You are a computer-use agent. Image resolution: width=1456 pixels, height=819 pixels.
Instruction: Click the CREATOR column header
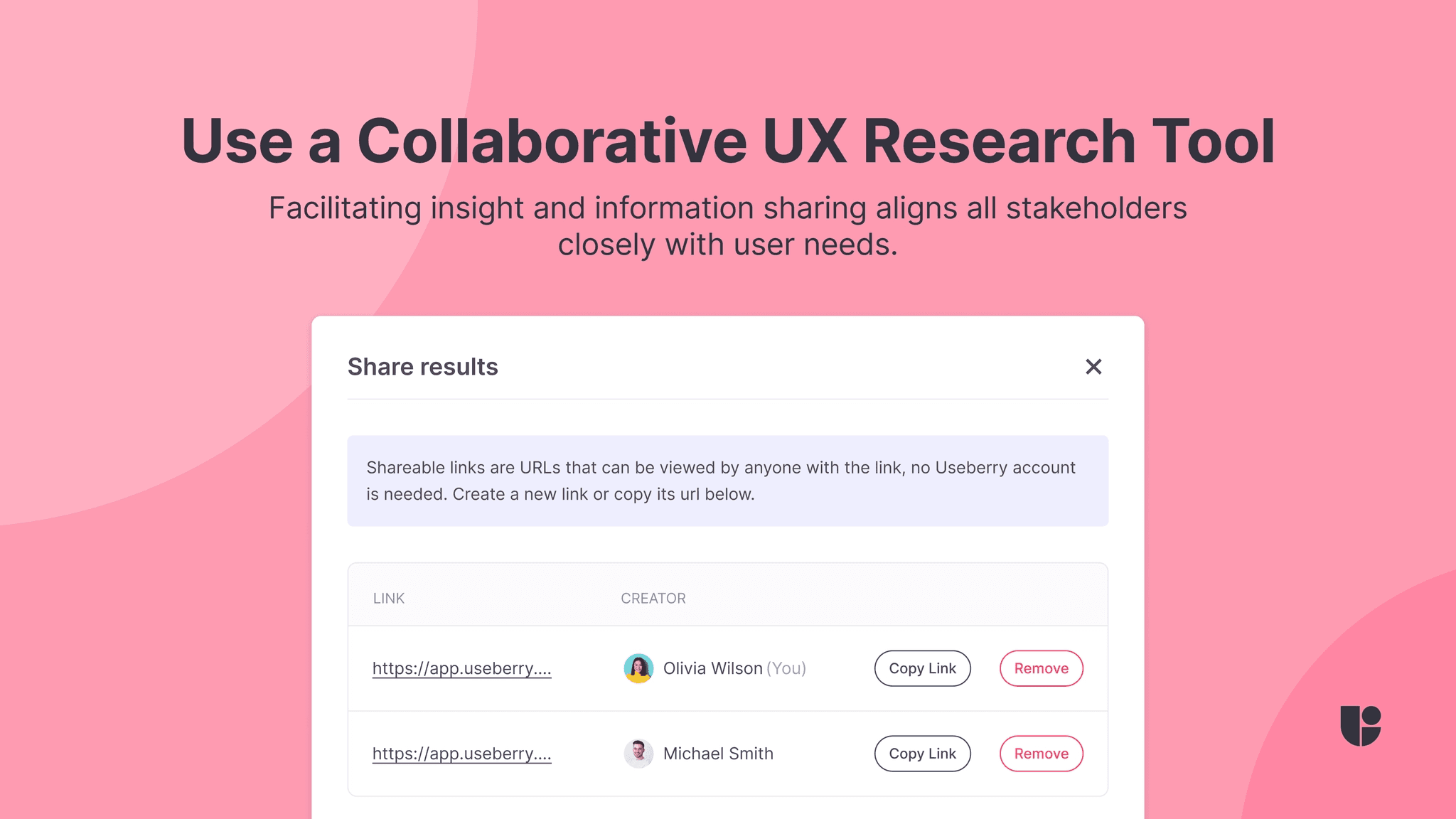pos(653,598)
